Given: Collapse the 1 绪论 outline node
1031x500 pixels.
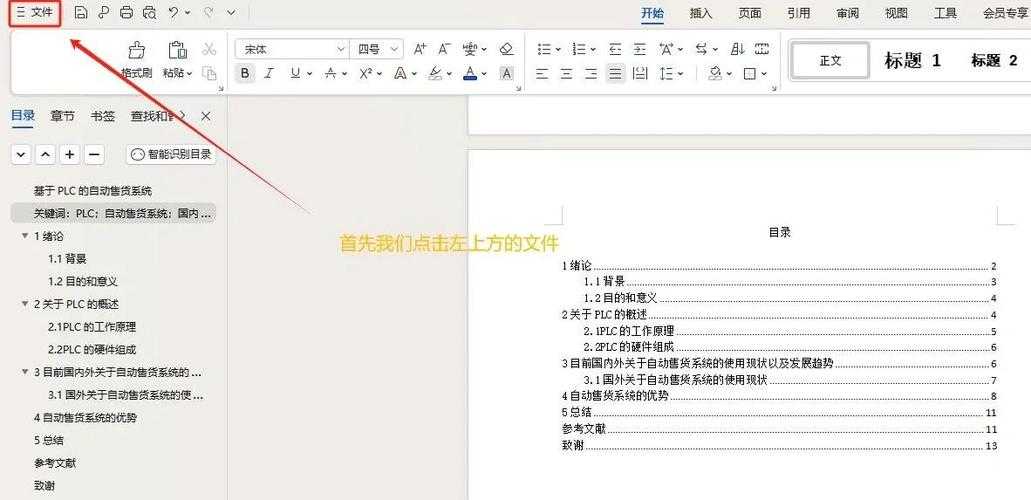Looking at the screenshot, I should tap(25, 236).
